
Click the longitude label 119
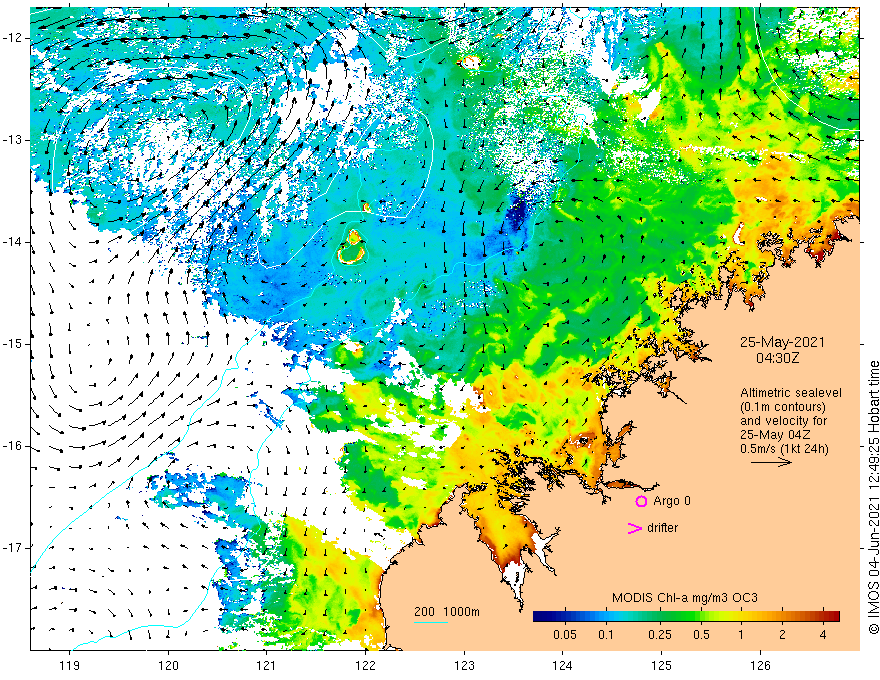point(70,666)
